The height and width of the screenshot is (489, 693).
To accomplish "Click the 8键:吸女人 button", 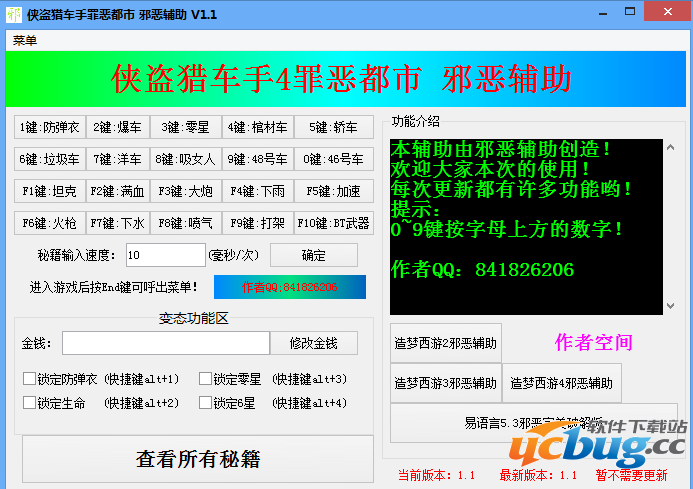I will pyautogui.click(x=186, y=159).
